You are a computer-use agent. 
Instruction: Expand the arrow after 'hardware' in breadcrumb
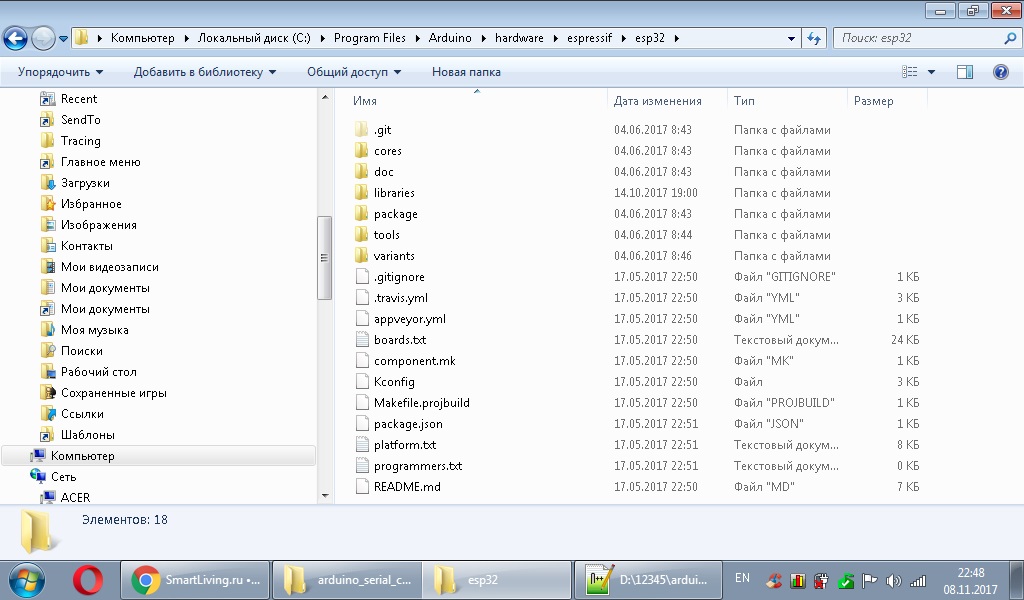click(x=556, y=39)
